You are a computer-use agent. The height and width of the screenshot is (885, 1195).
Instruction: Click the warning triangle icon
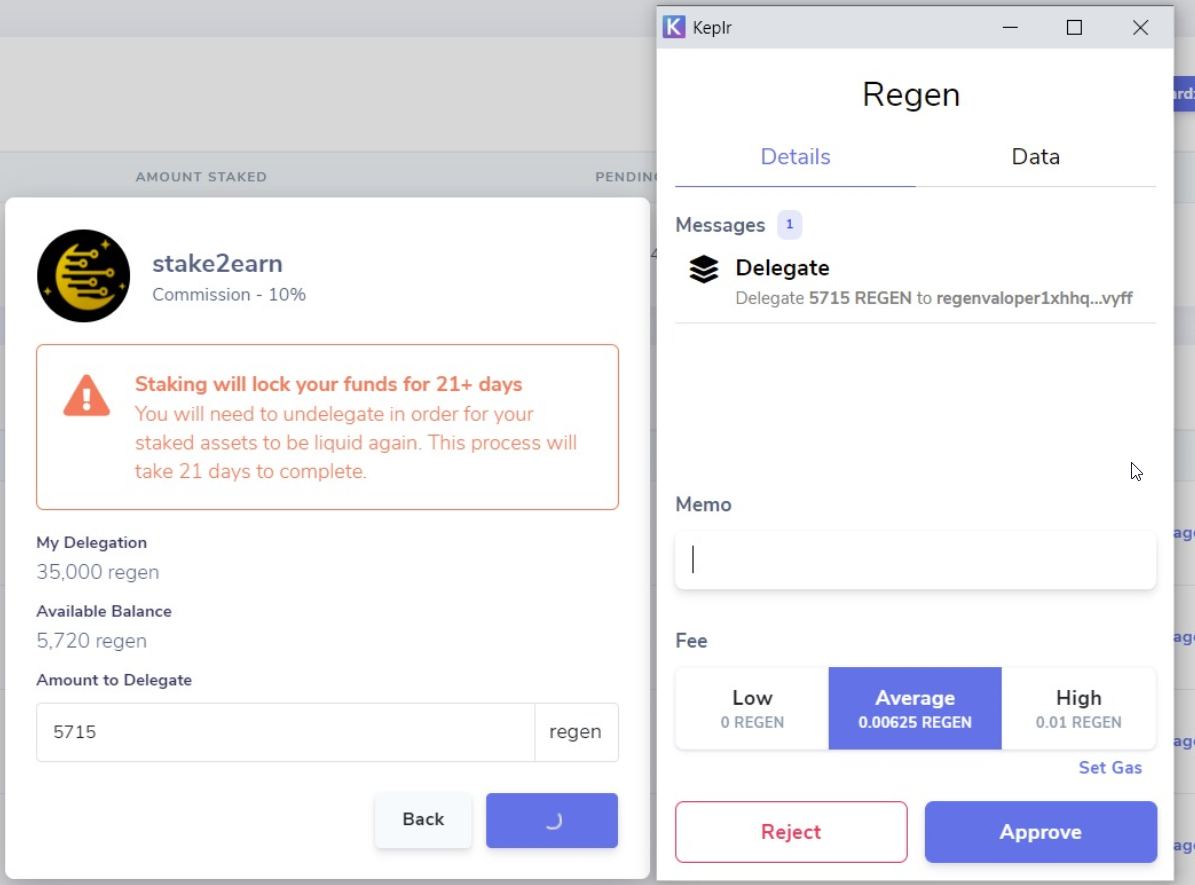[x=86, y=396]
